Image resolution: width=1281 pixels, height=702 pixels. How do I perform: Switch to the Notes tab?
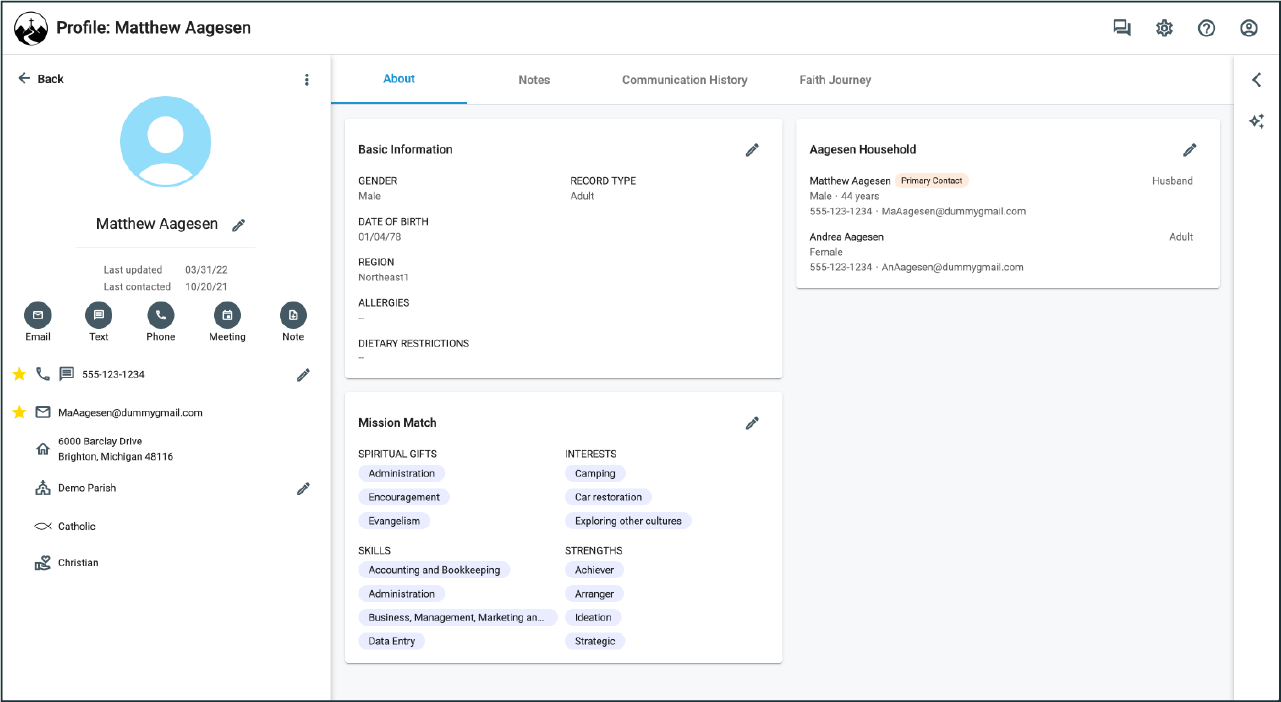[x=534, y=80]
